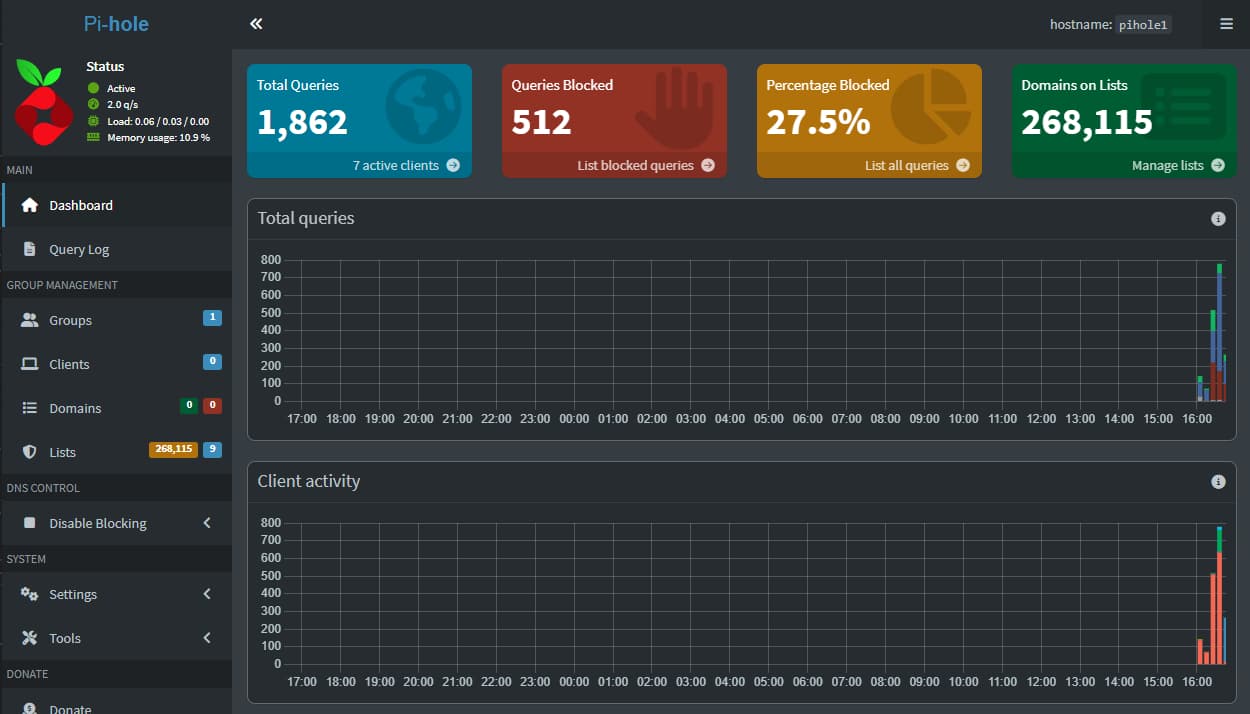
Task: Expand the Disable Blocking submenu
Action: click(x=207, y=523)
